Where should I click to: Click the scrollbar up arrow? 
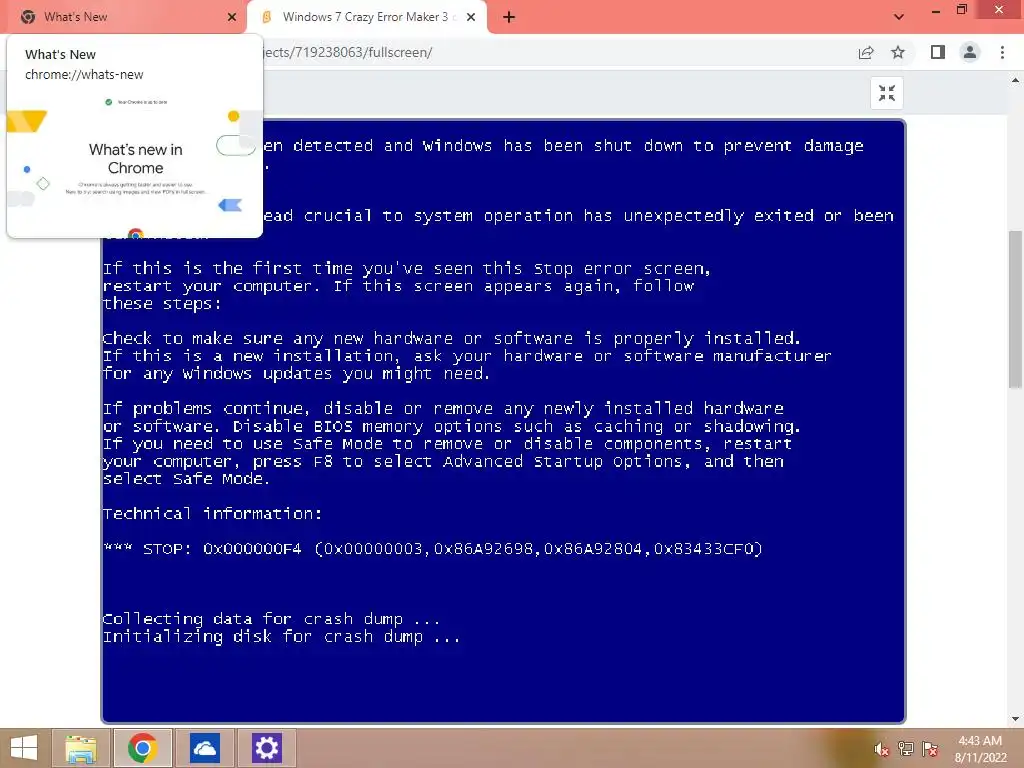[1016, 80]
